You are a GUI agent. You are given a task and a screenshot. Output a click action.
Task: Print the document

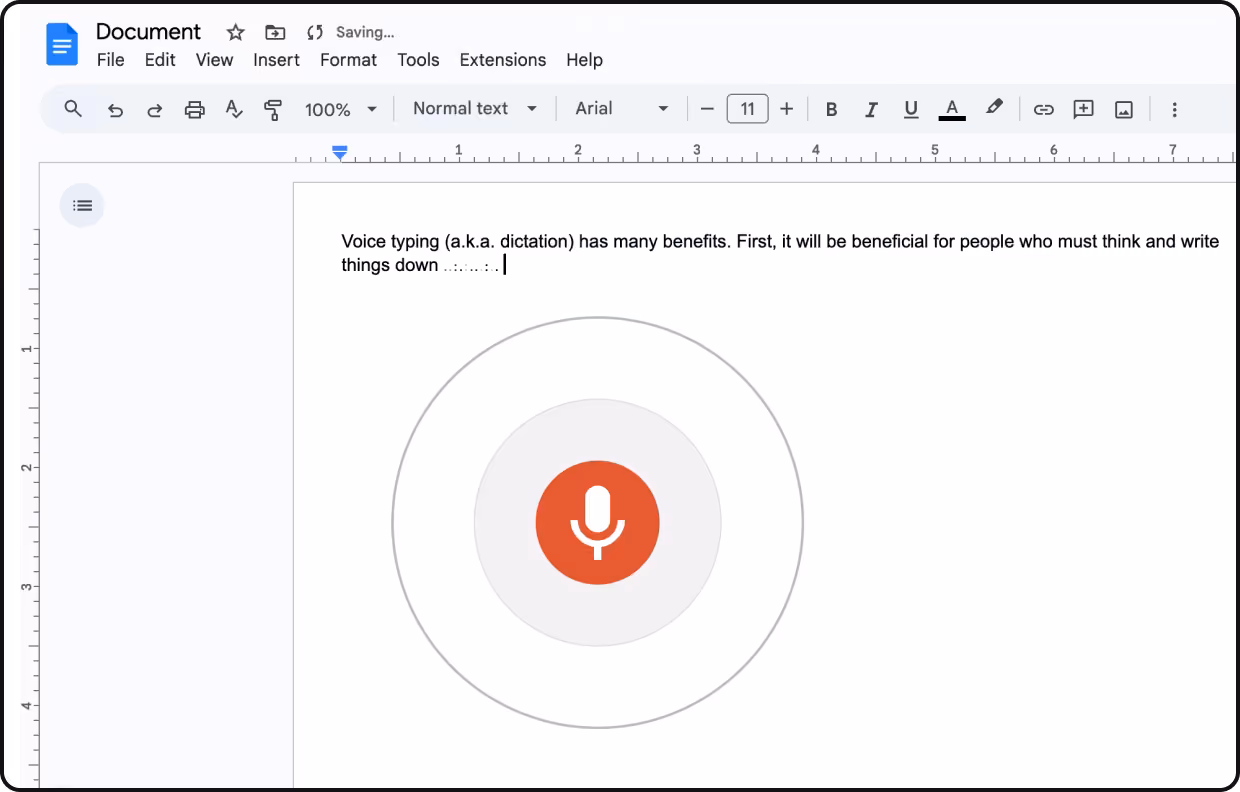195,110
